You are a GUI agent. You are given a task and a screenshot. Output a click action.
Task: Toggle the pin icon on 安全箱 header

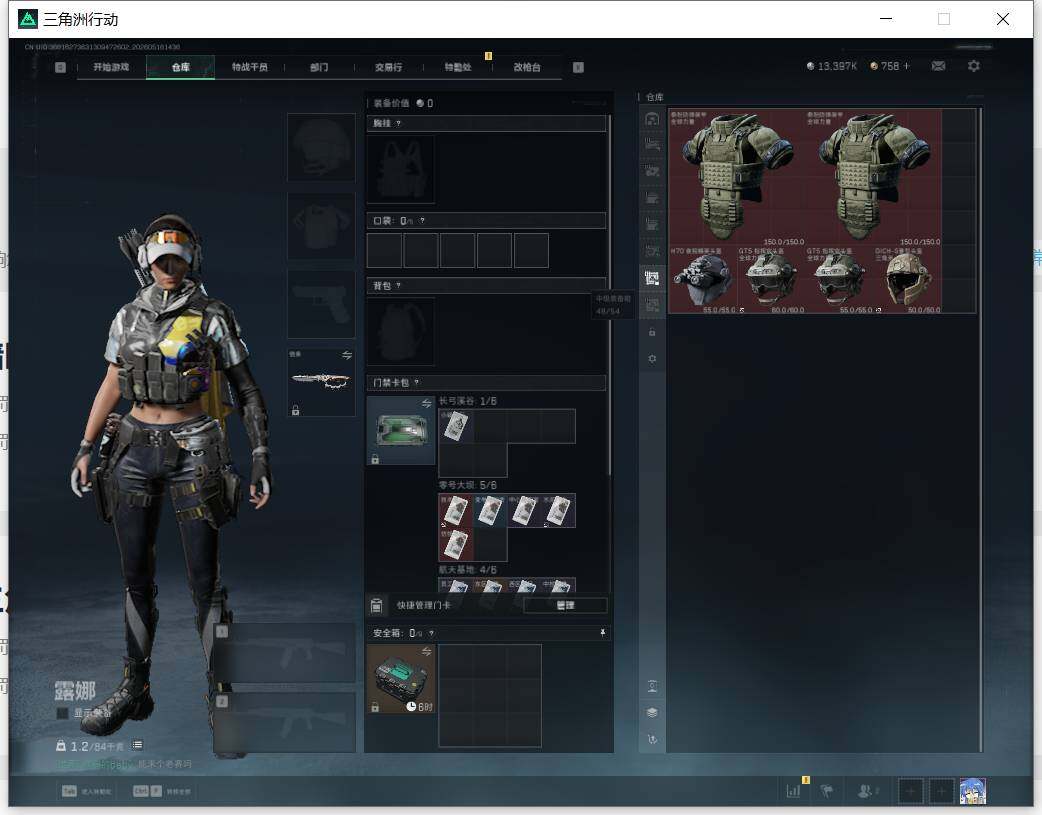pyautogui.click(x=603, y=633)
